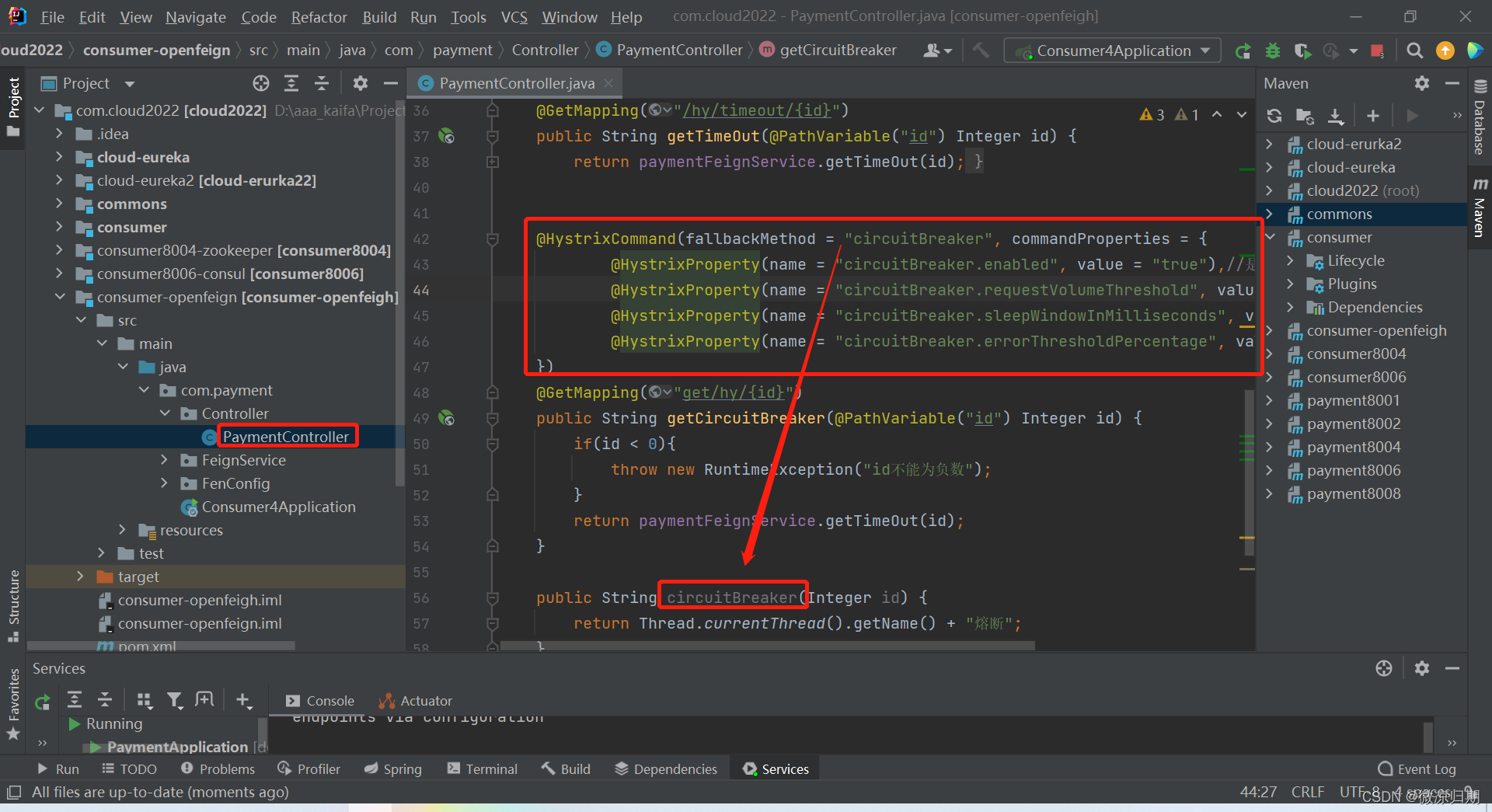Open Services panel settings gear
Viewport: 1492px width, 812px height.
coord(1422,668)
